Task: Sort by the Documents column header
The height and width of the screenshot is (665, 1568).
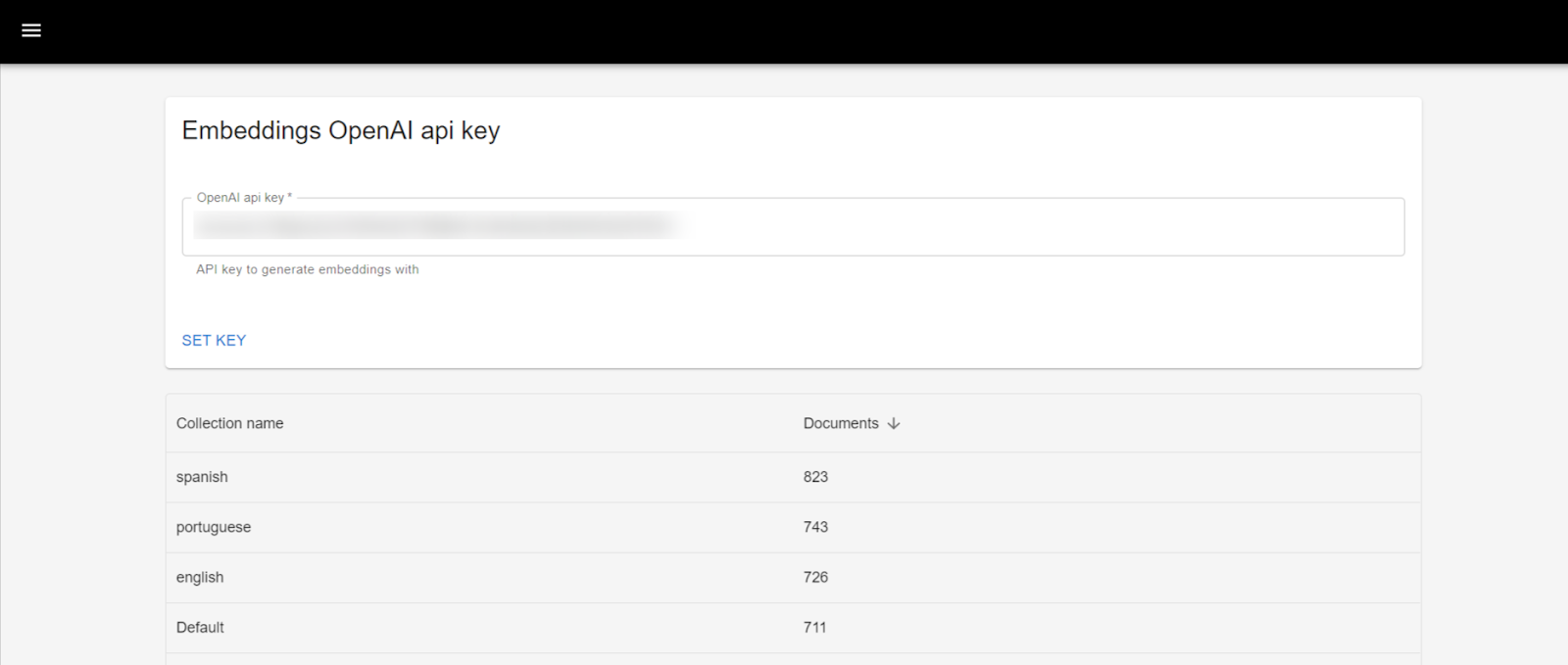Action: pos(841,424)
